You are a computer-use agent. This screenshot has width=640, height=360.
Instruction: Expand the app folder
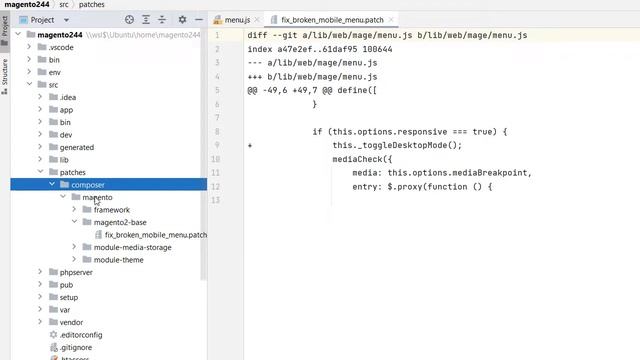pyautogui.click(x=40, y=109)
